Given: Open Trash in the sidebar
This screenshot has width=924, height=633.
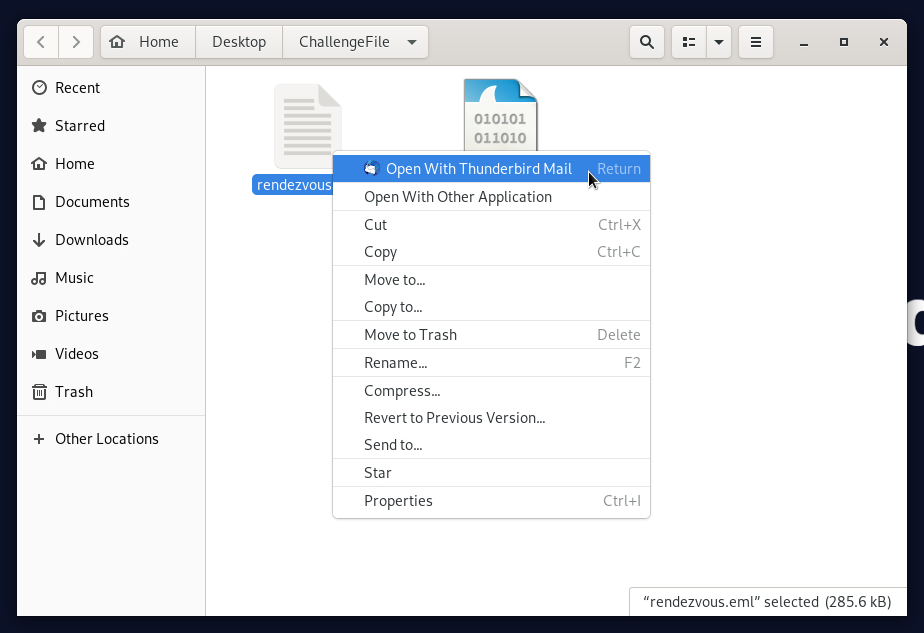Looking at the screenshot, I should (x=74, y=392).
